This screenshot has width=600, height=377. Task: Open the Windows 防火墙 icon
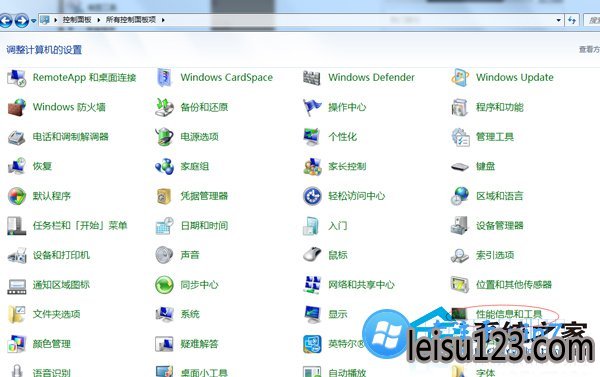pyautogui.click(x=16, y=107)
